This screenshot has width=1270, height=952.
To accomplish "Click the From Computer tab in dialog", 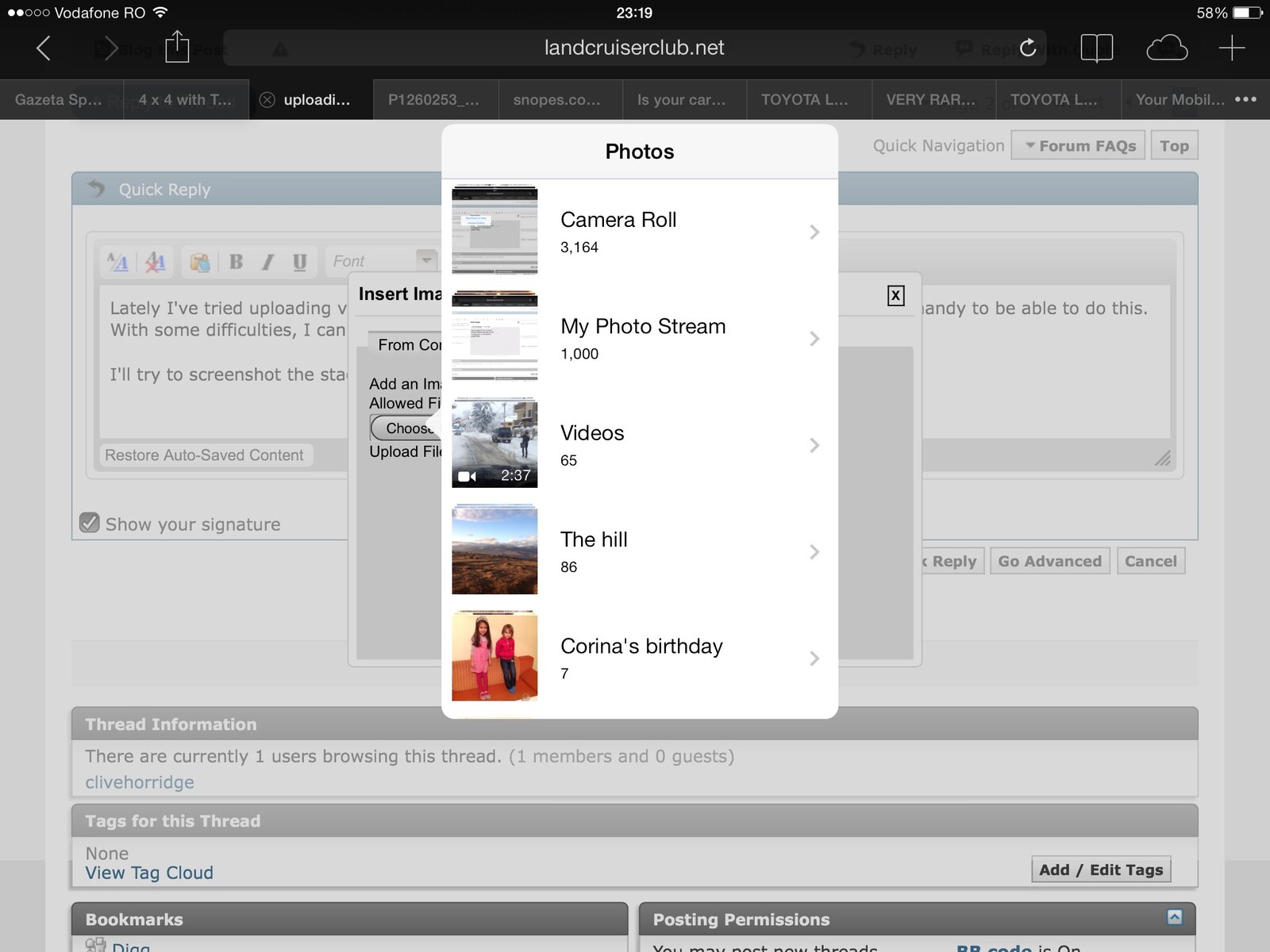I will click(x=406, y=345).
